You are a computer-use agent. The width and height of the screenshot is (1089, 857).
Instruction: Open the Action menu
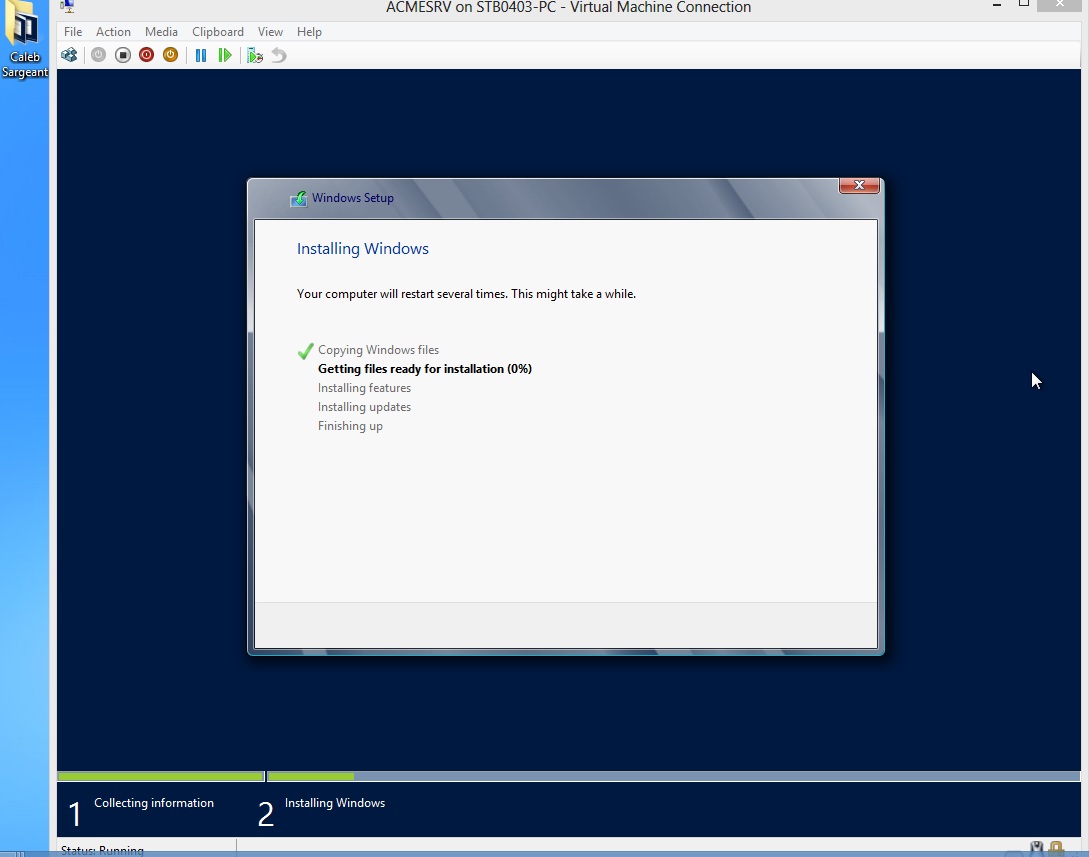(x=113, y=32)
